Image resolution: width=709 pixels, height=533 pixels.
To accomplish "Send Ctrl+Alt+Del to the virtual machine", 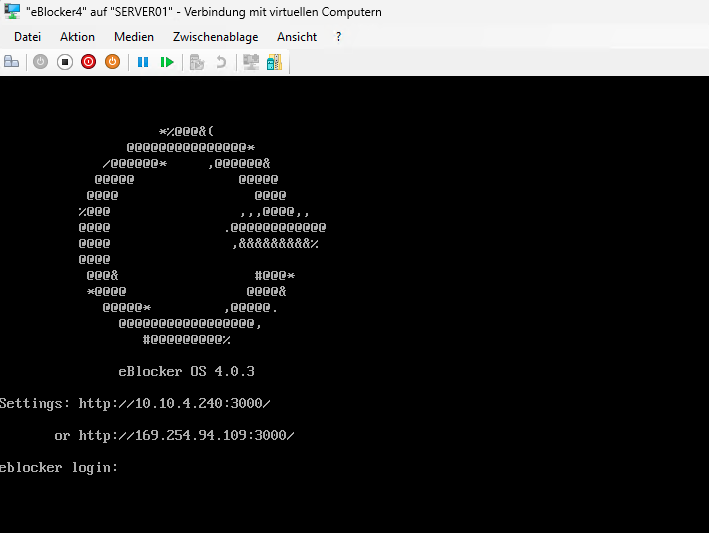I will point(12,62).
